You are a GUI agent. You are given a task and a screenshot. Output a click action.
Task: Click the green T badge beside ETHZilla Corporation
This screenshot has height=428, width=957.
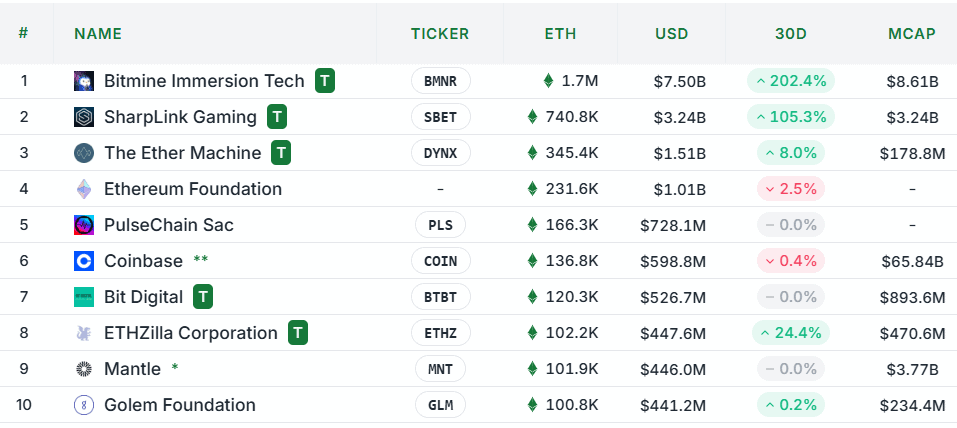click(297, 333)
